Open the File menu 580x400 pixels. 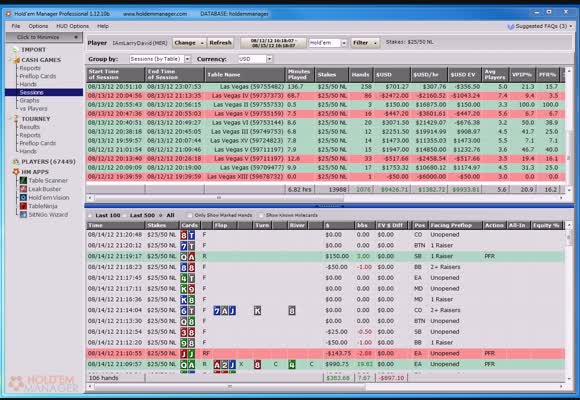coord(16,26)
